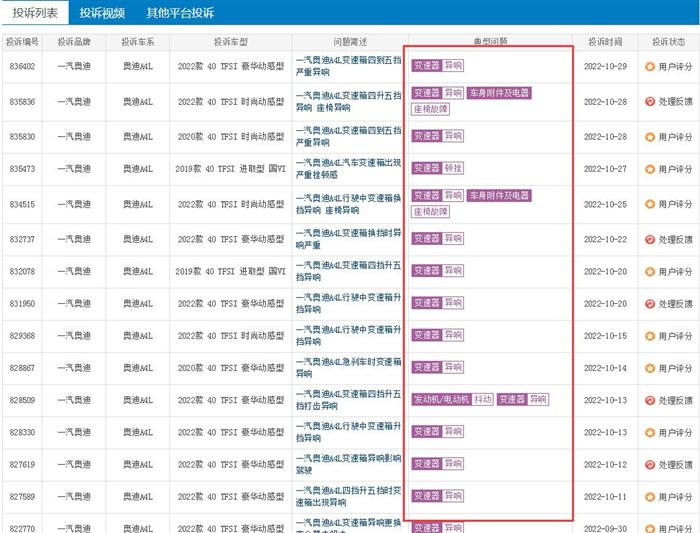700x533 pixels.
Task: Click 变速器 异响 tag in row 836402
Action: click(x=438, y=66)
